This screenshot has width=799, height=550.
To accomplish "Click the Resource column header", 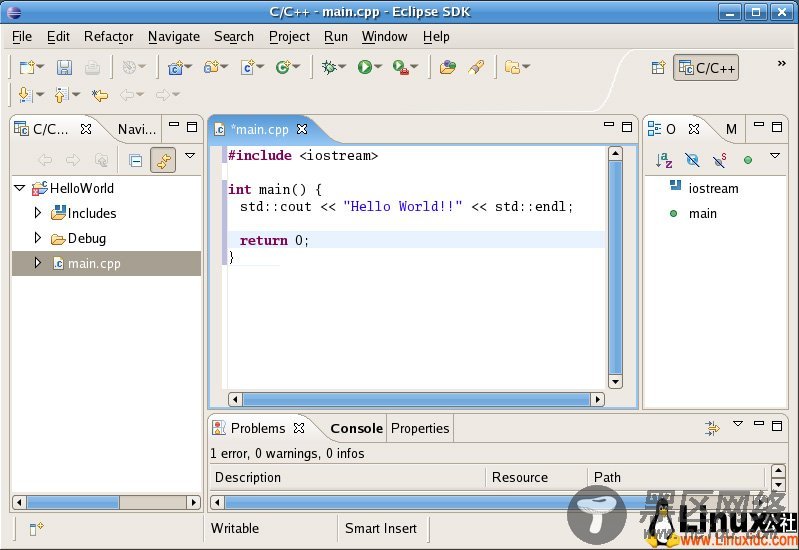I will pos(536,477).
